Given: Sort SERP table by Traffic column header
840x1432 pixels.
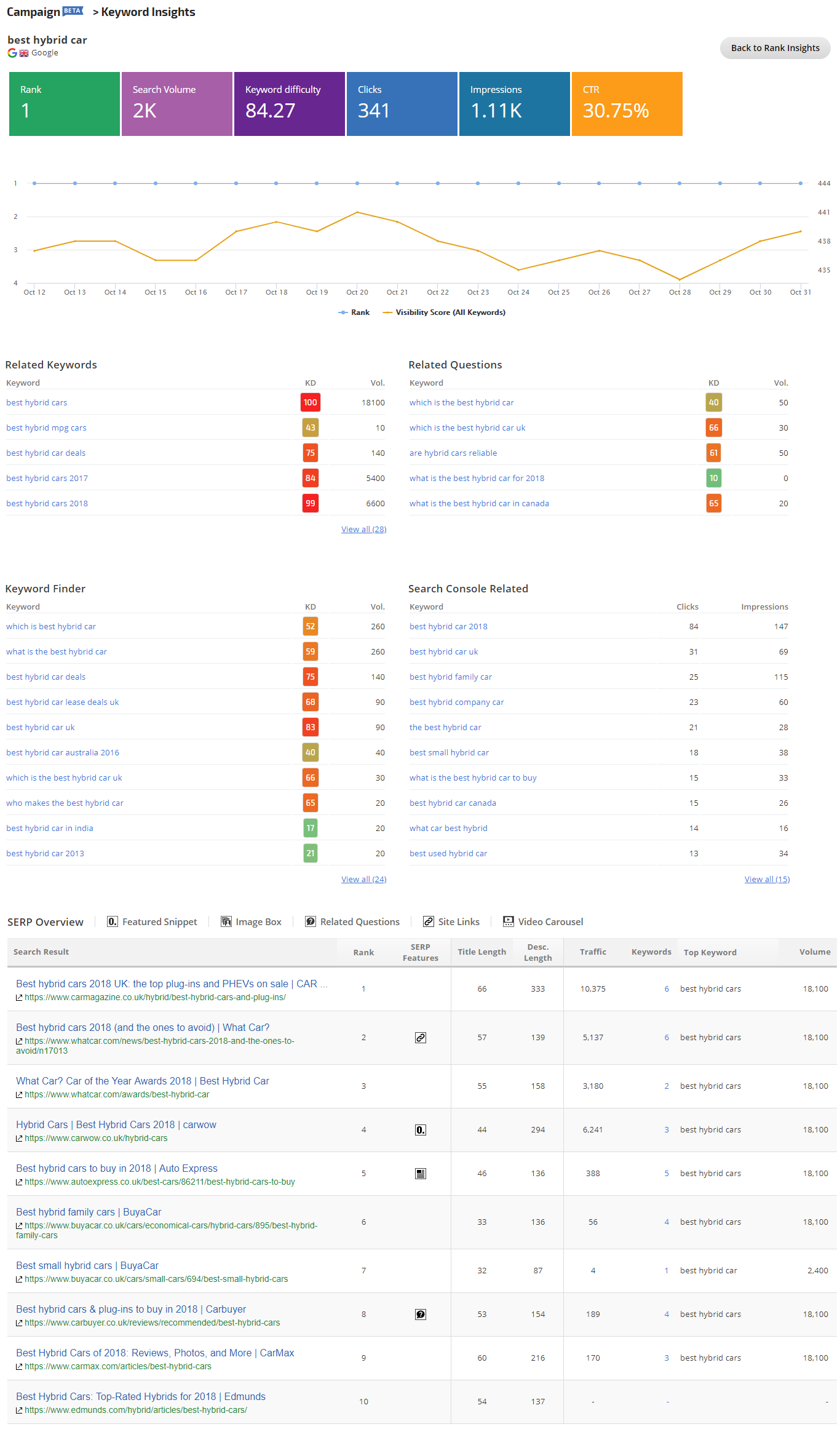Looking at the screenshot, I should [593, 952].
